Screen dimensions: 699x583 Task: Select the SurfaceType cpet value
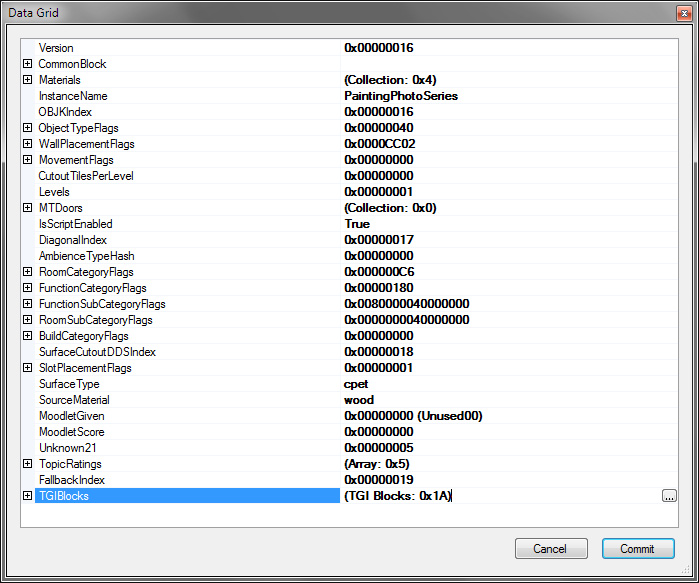click(x=356, y=384)
